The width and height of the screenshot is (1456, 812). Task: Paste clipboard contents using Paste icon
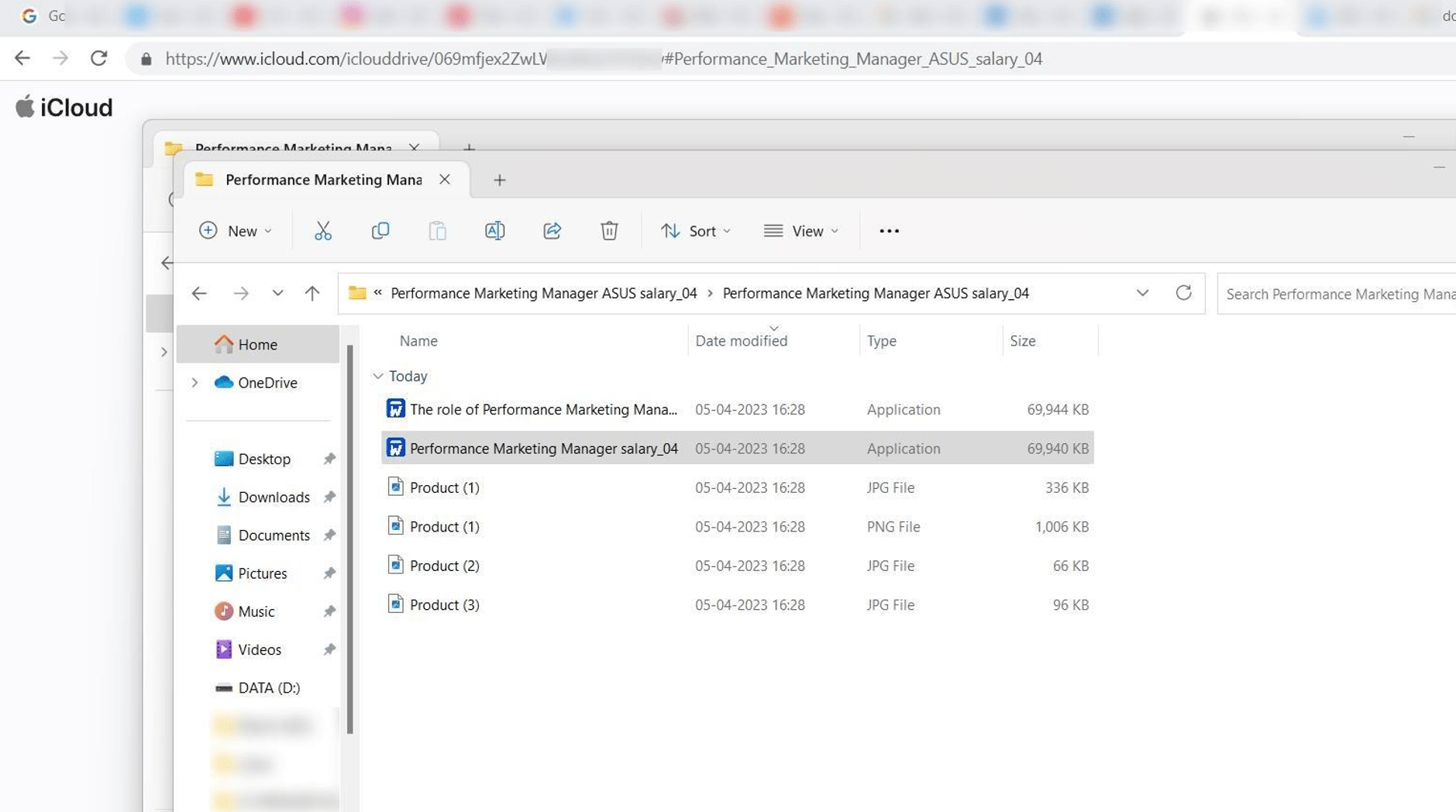click(x=437, y=230)
